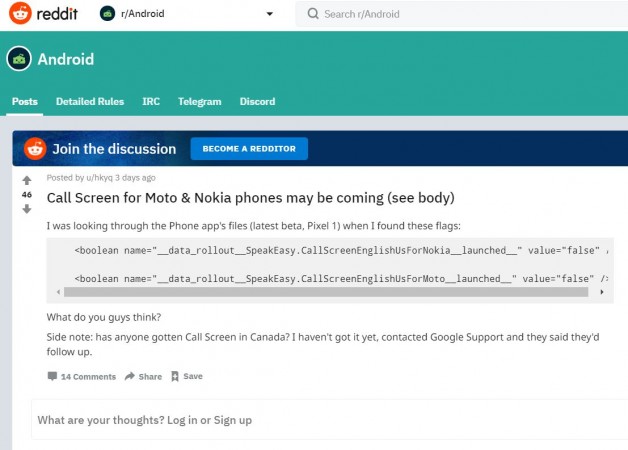This screenshot has height=450, width=628.
Task: Open the Android subreddit title link
Action: click(x=66, y=59)
